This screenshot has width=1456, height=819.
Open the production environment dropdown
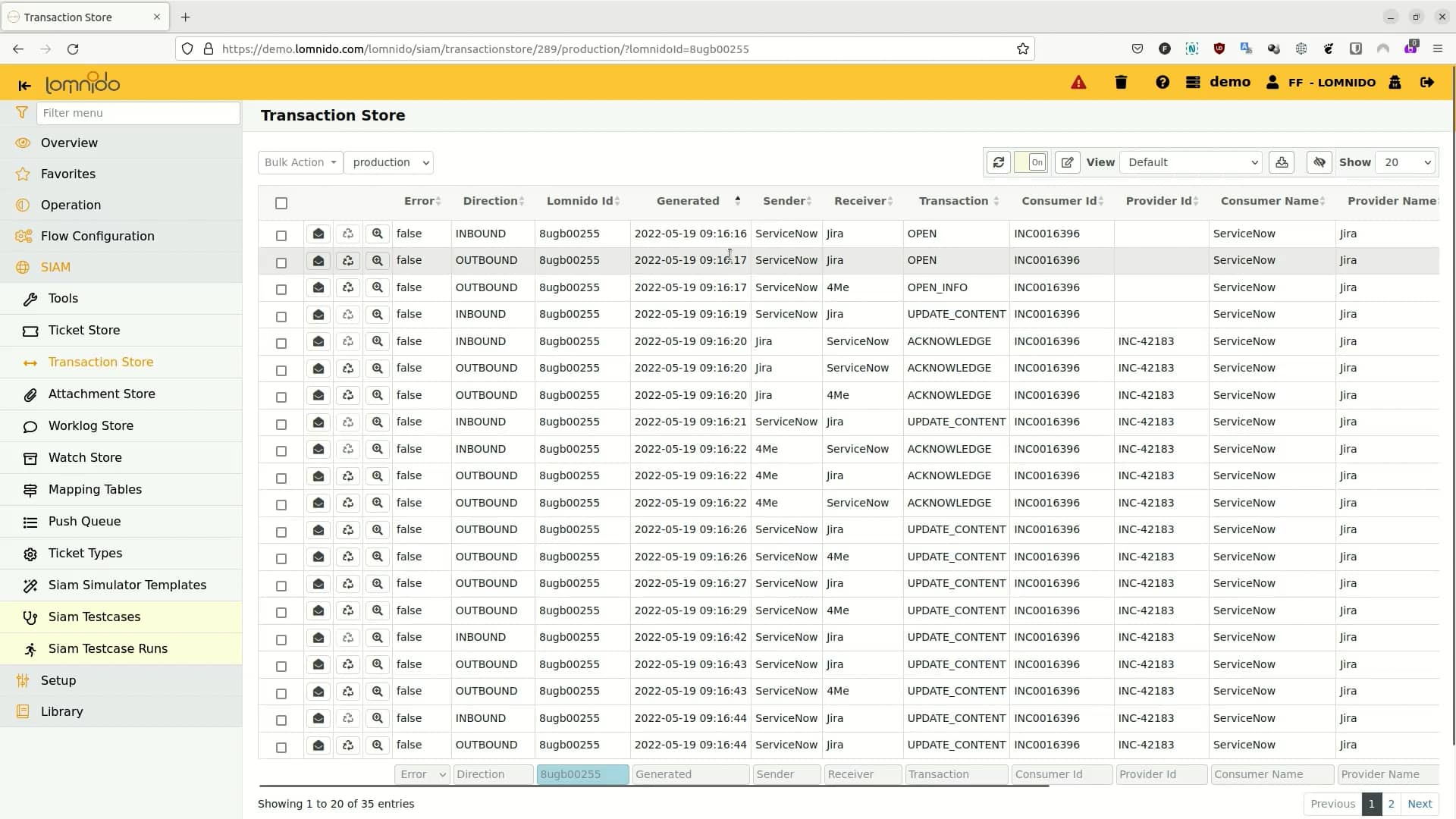[388, 162]
